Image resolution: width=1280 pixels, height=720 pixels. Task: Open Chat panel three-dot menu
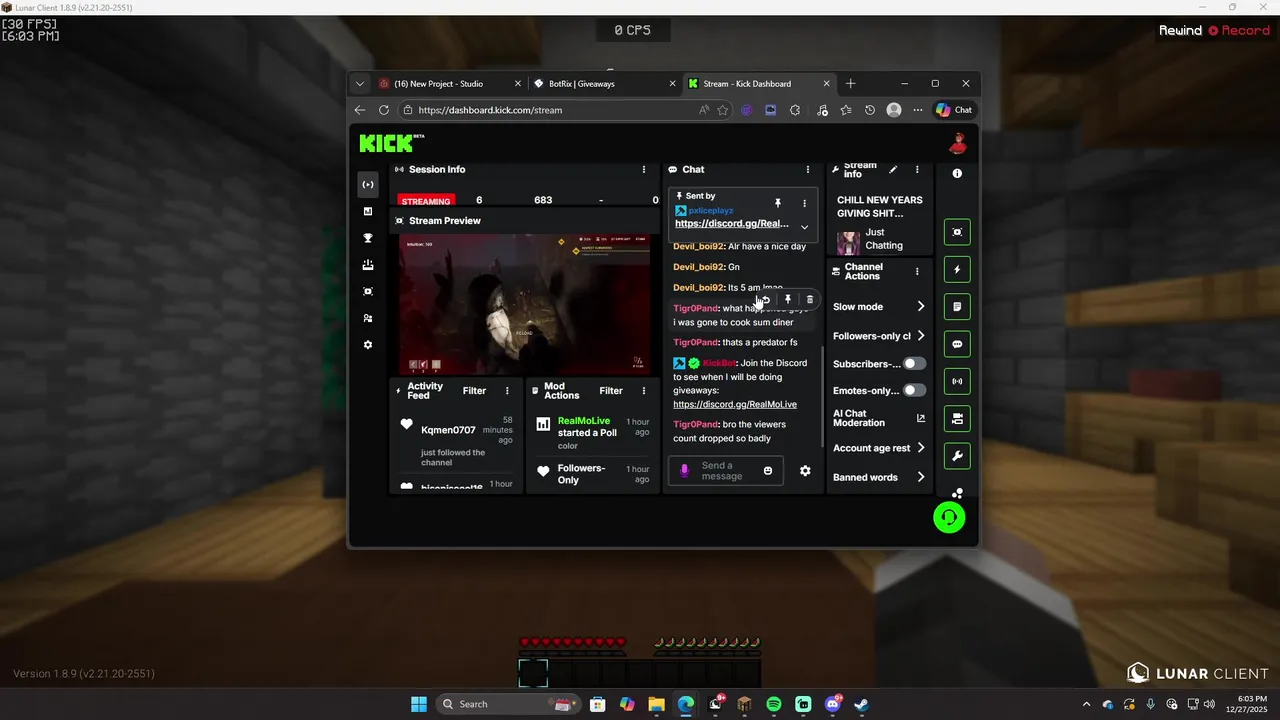[x=808, y=169]
